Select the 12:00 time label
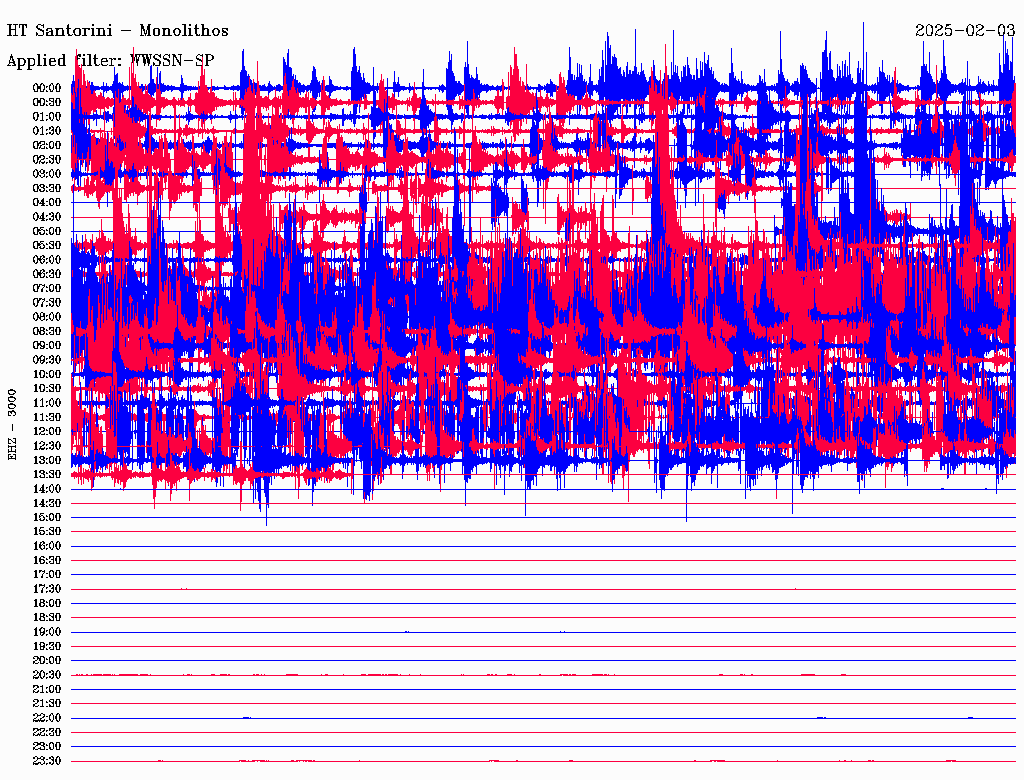This screenshot has height=780, width=1024. (47, 432)
